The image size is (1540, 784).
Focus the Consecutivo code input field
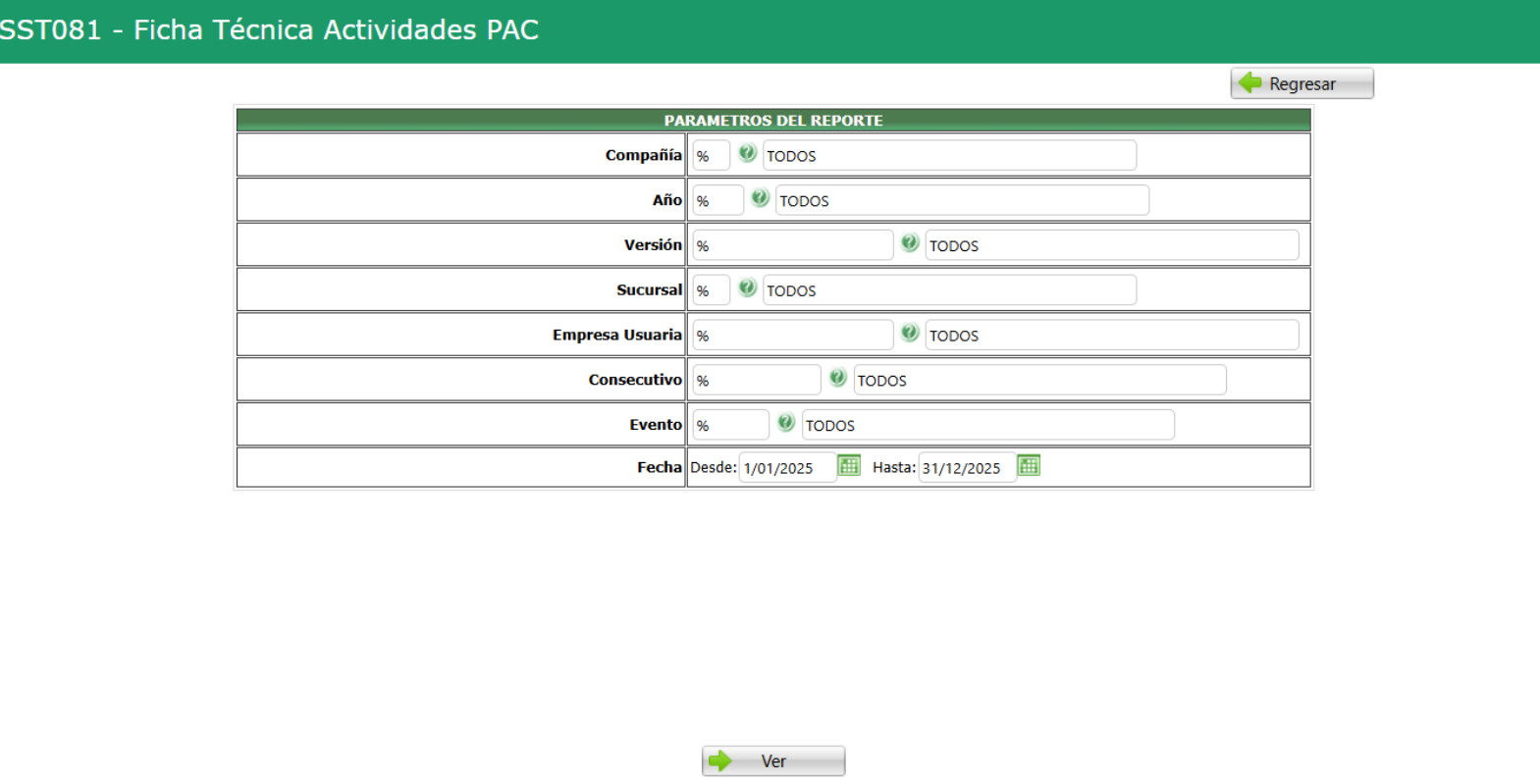(757, 380)
